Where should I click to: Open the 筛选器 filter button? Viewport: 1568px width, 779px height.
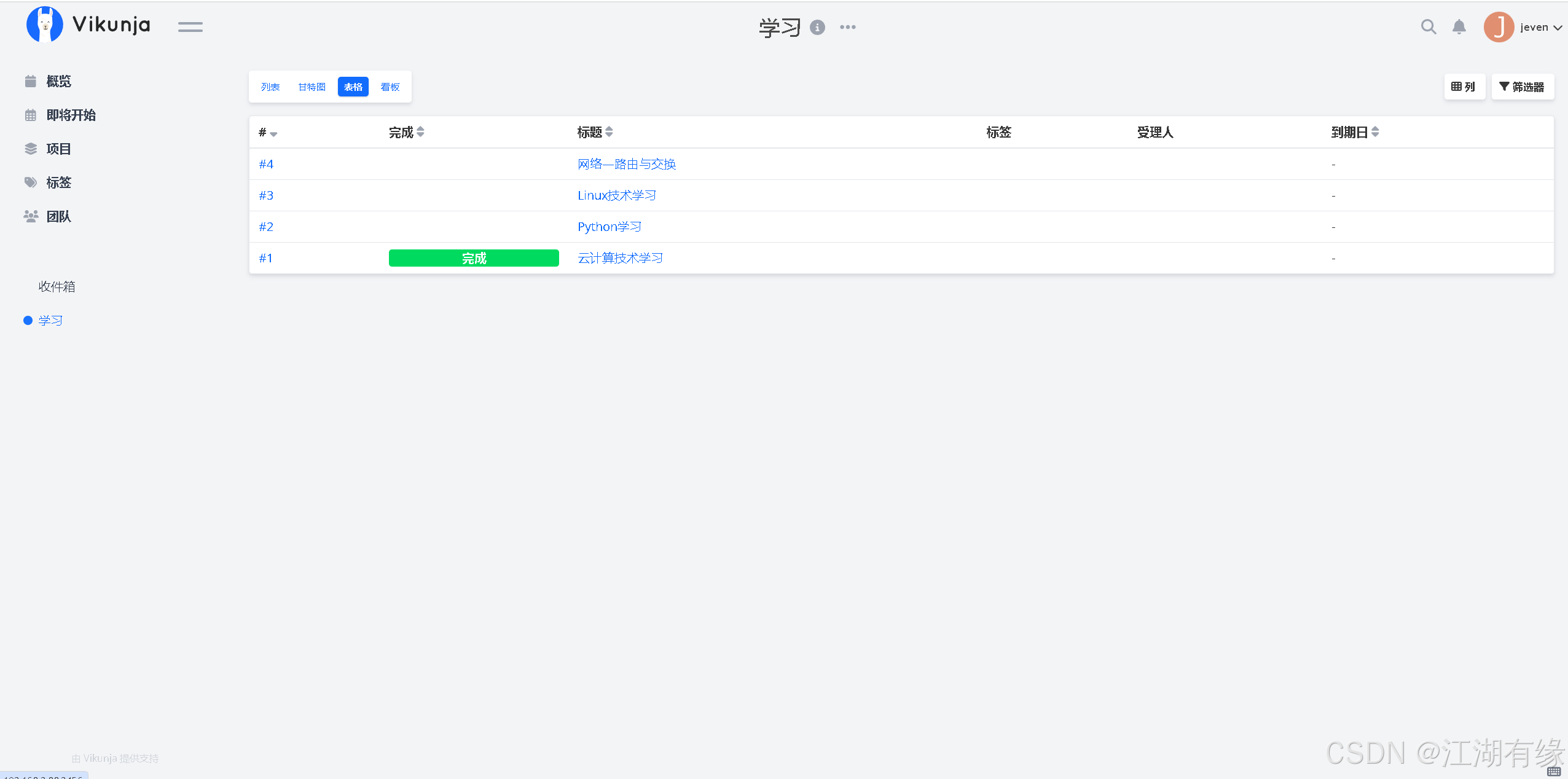pos(1523,87)
